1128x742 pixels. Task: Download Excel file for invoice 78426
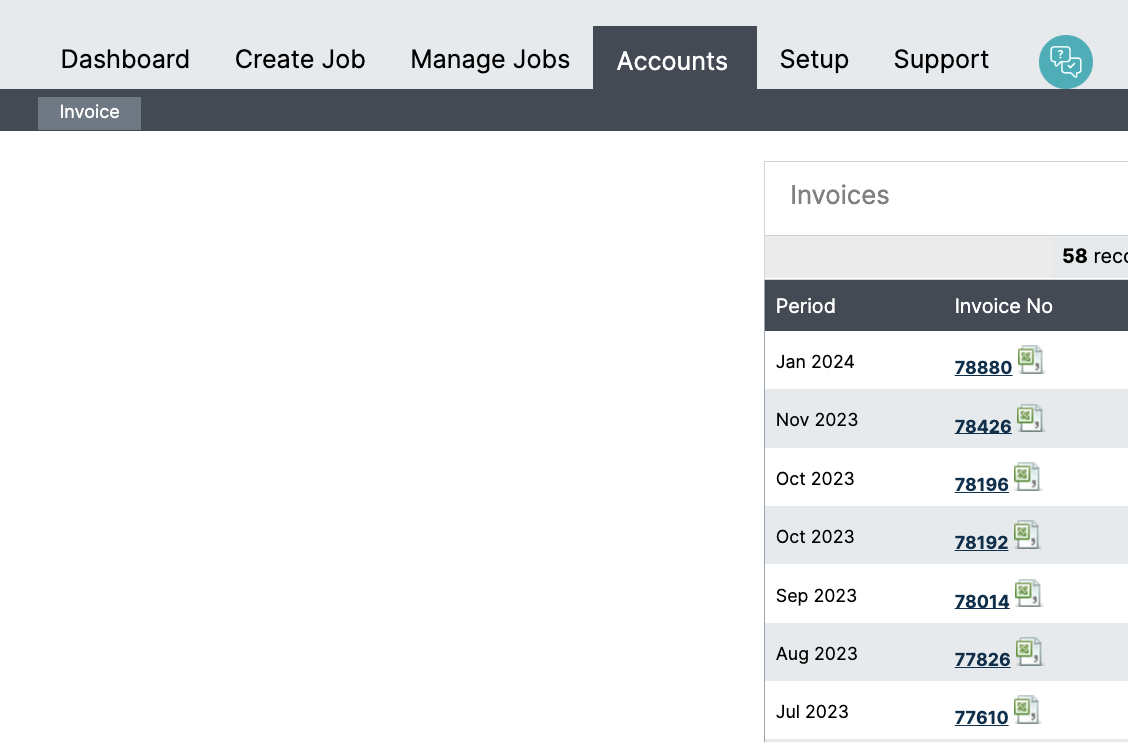point(1030,418)
